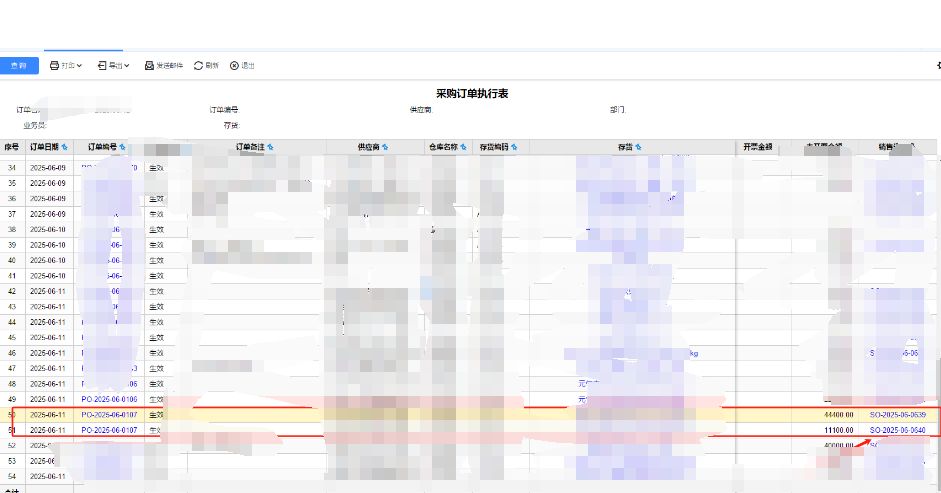
Task: Expand the 打印 dropdown arrow
Action: coord(80,66)
